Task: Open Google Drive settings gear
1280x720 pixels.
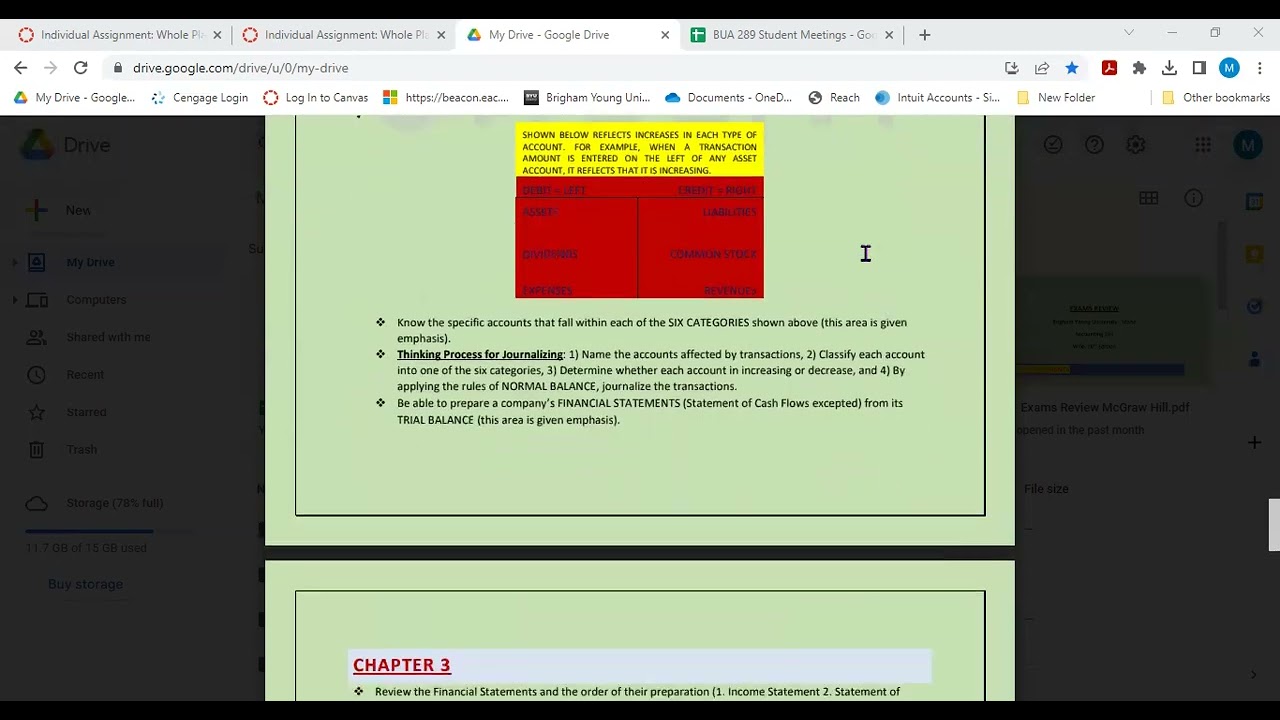Action: click(x=1136, y=145)
